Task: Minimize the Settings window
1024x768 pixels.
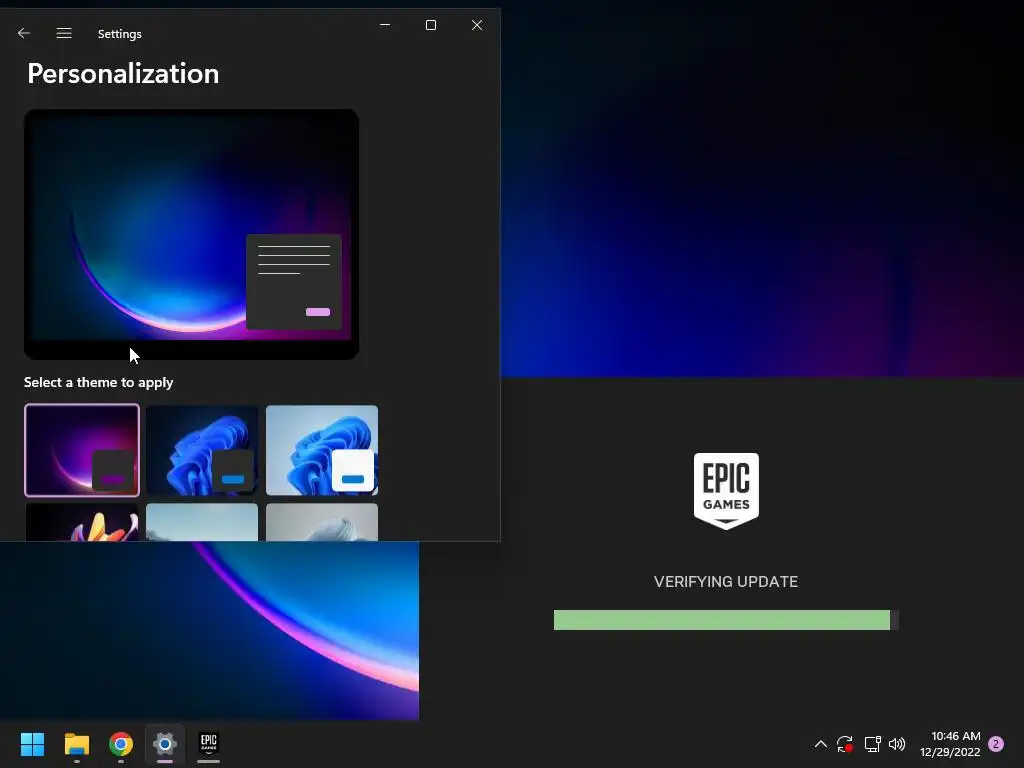Action: (x=385, y=25)
